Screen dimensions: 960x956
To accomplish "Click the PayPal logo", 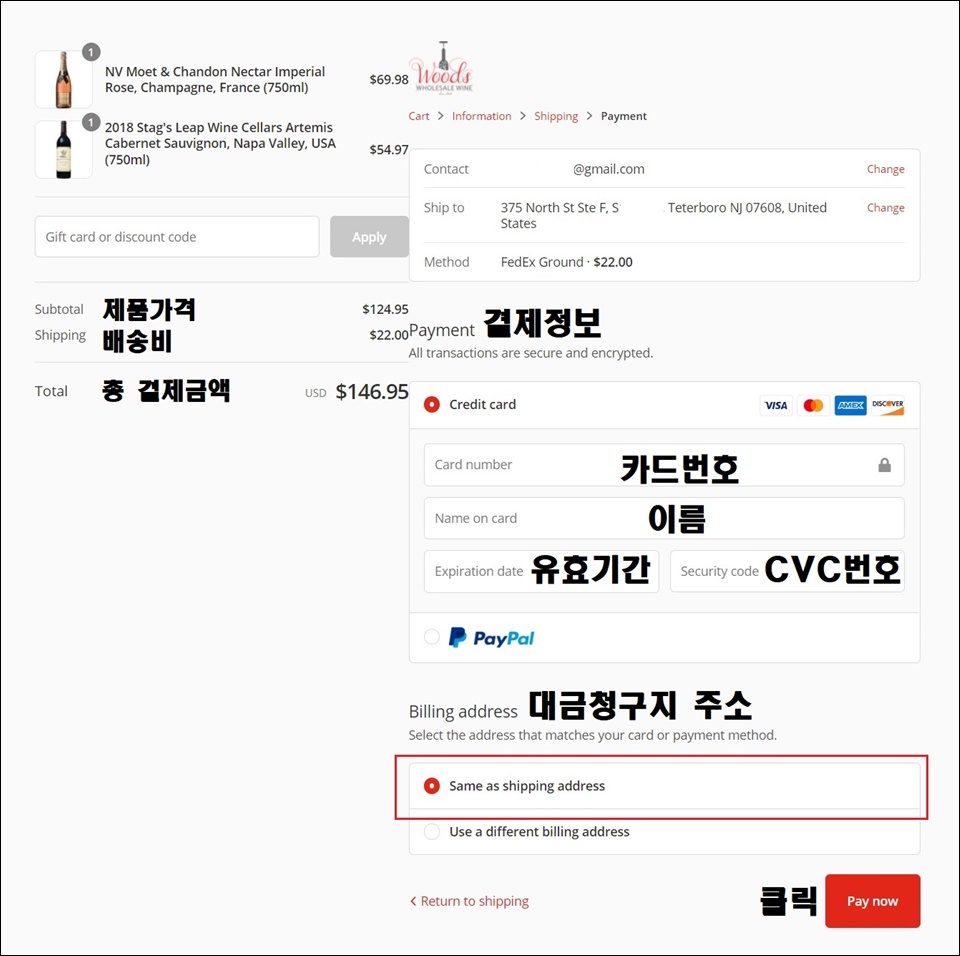I will coord(492,638).
